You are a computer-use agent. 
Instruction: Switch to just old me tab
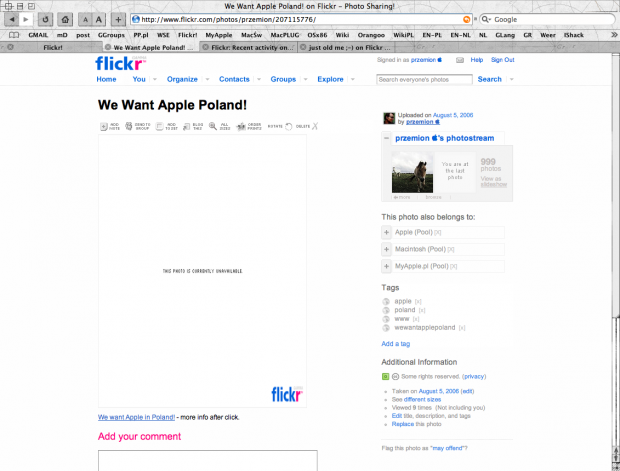click(346, 47)
